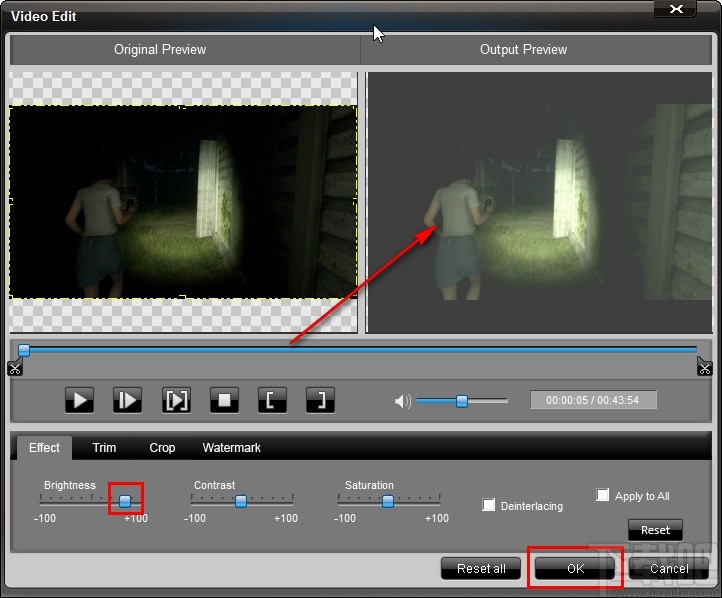Open the Crop tab
This screenshot has width=722, height=598.
(162, 447)
